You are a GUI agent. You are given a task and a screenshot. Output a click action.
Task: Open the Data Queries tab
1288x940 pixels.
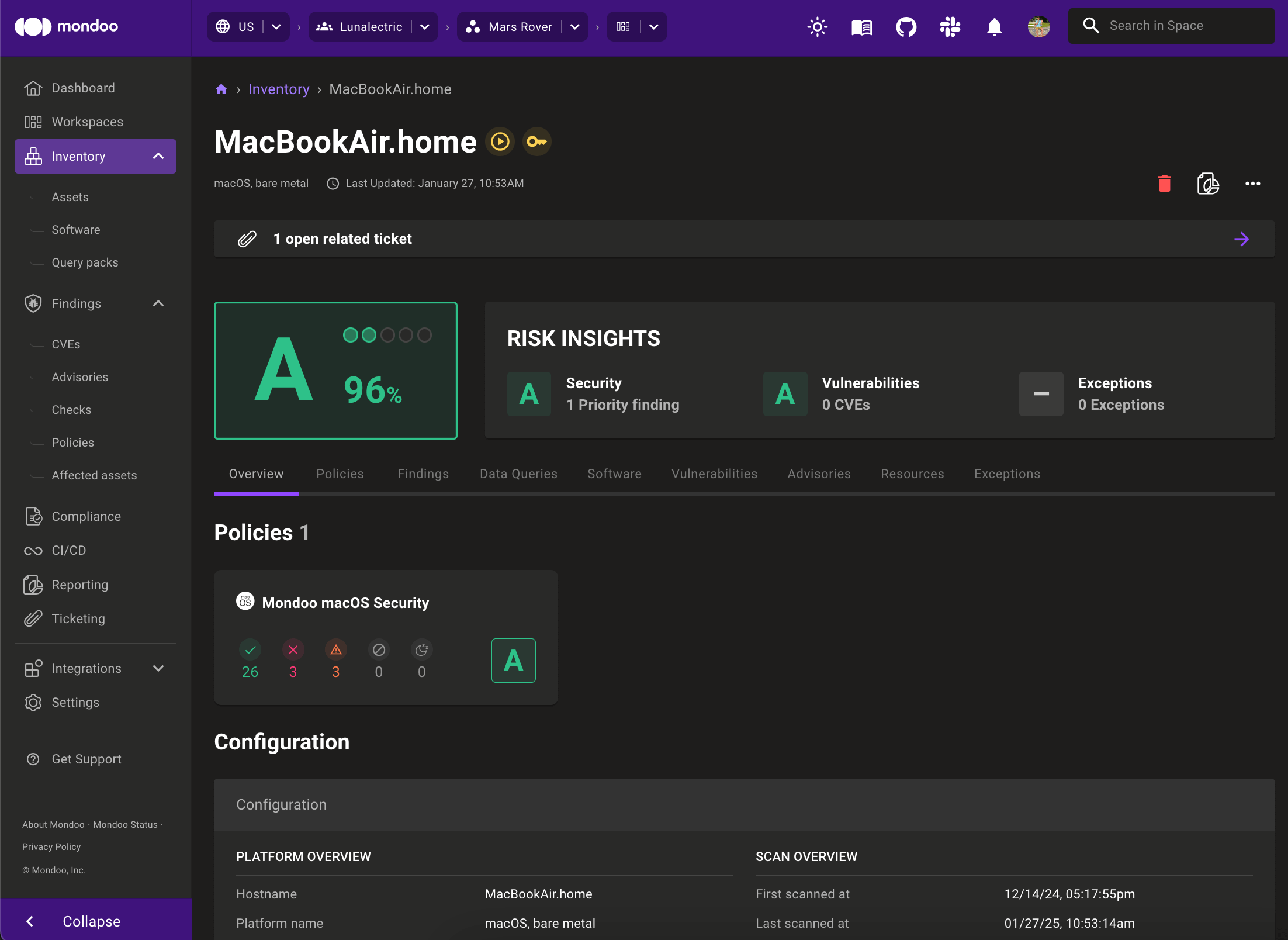518,474
